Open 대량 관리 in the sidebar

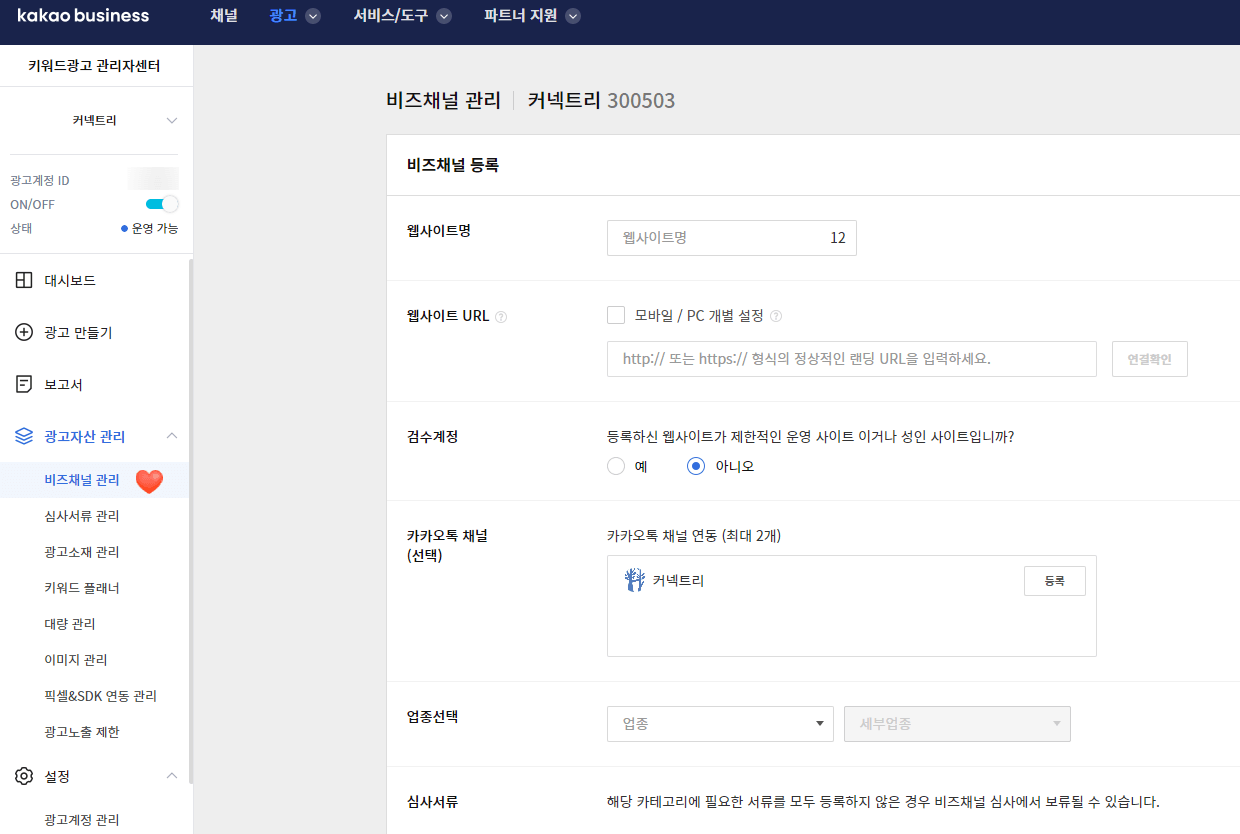[70, 624]
